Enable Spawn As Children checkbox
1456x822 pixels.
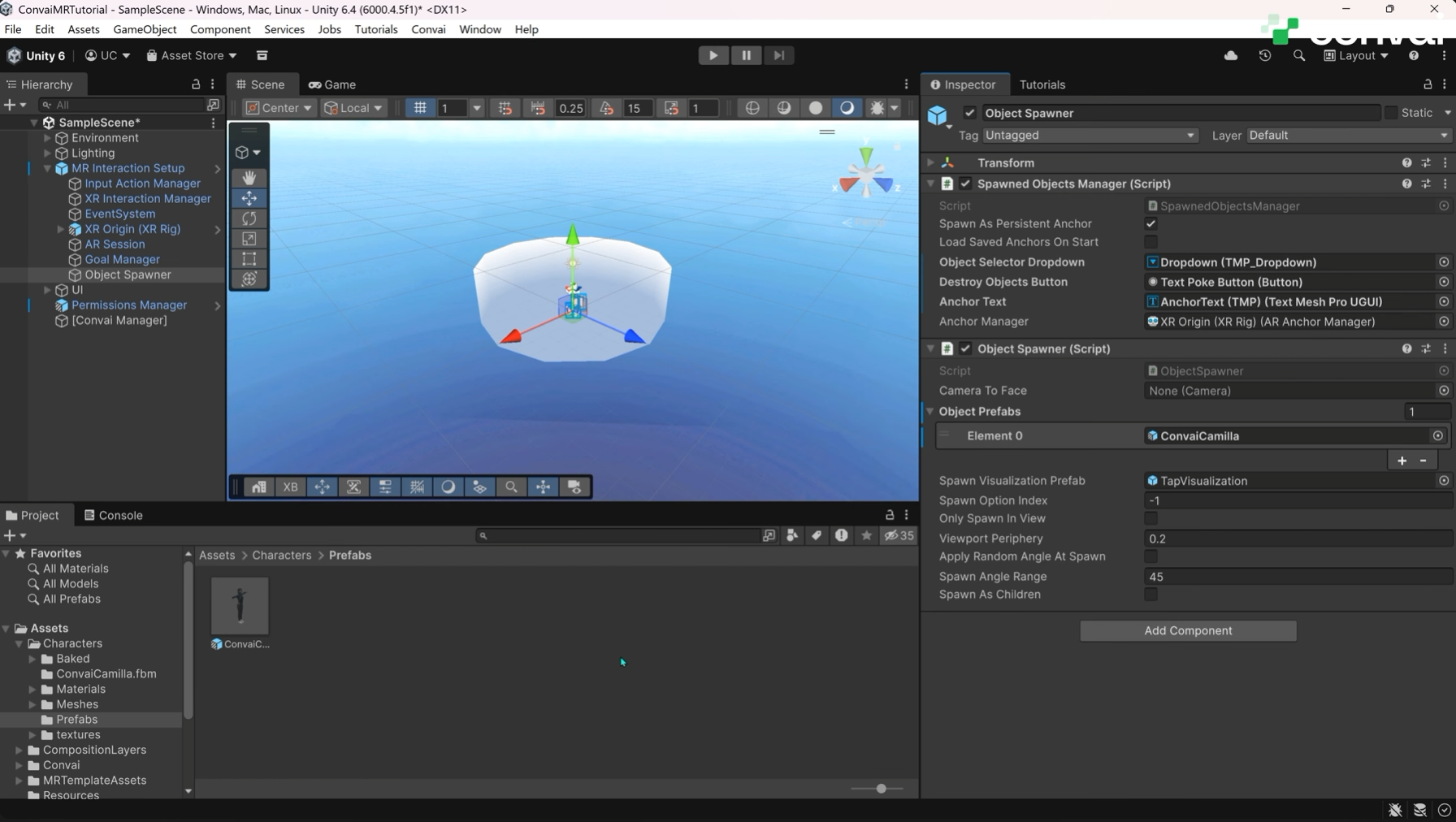tap(1151, 595)
